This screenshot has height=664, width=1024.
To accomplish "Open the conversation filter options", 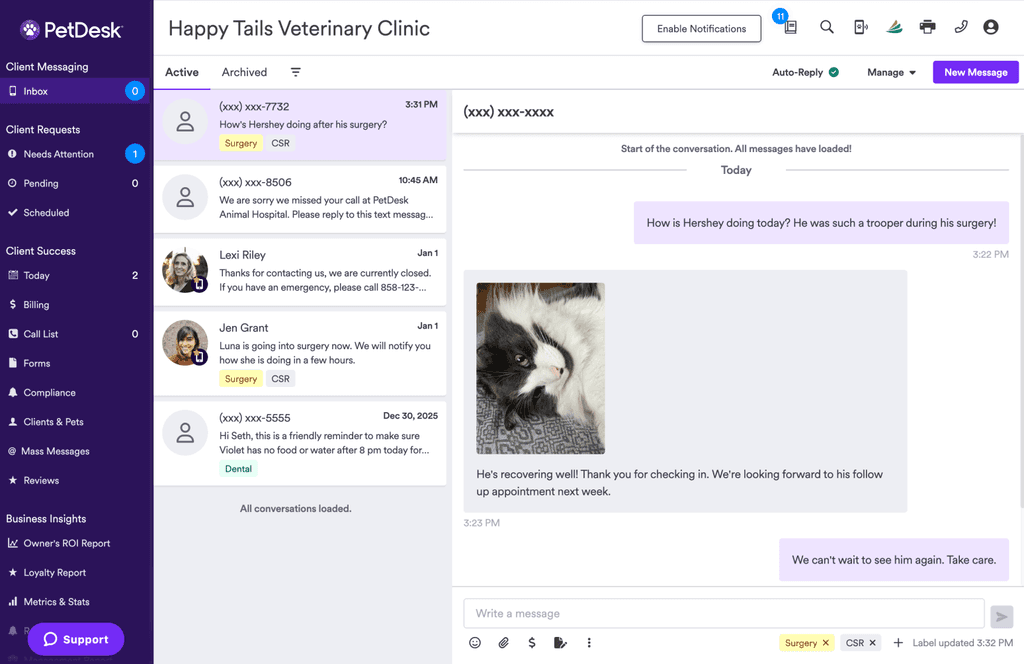I will click(295, 72).
